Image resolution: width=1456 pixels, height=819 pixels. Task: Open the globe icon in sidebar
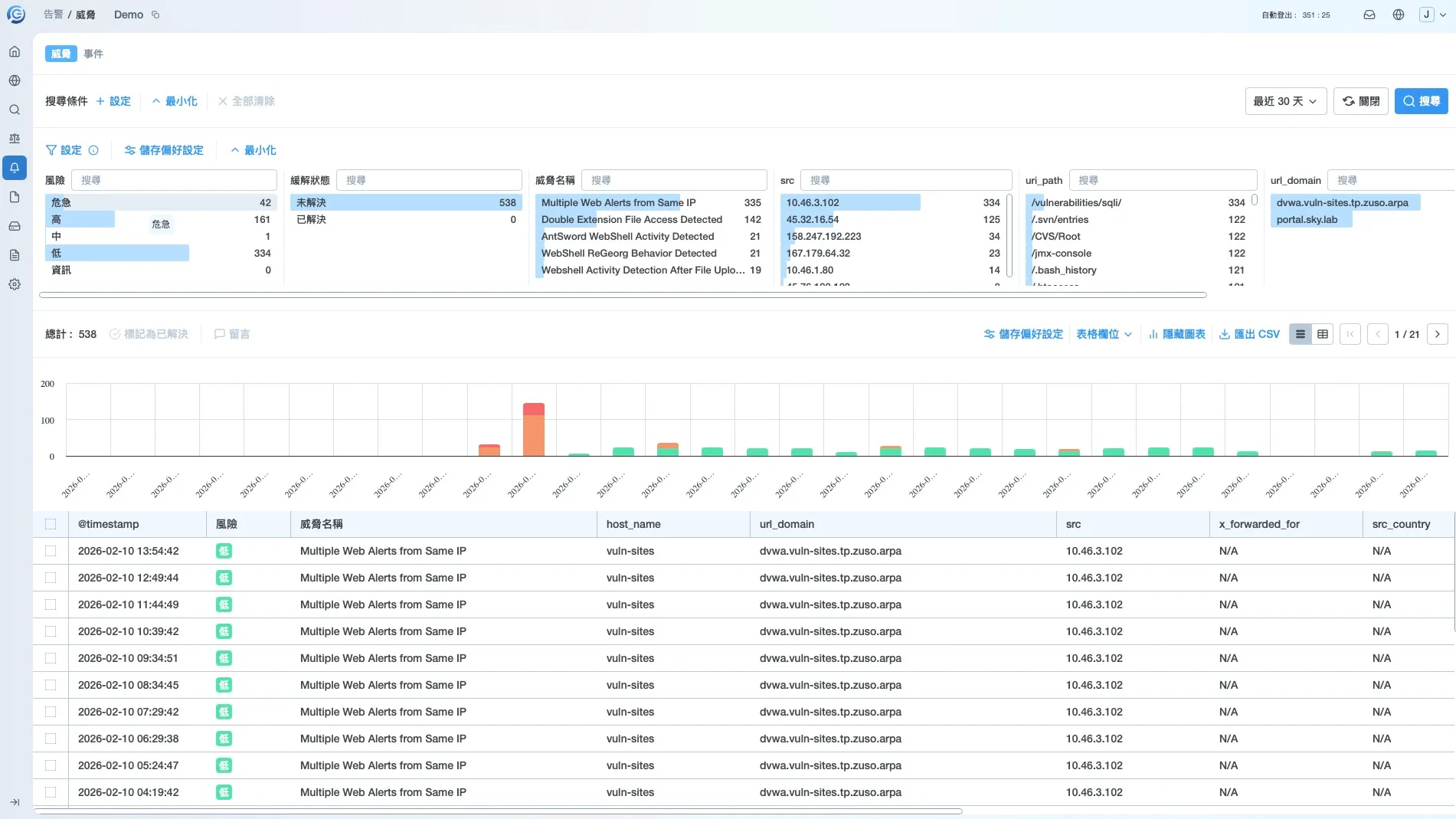15,80
